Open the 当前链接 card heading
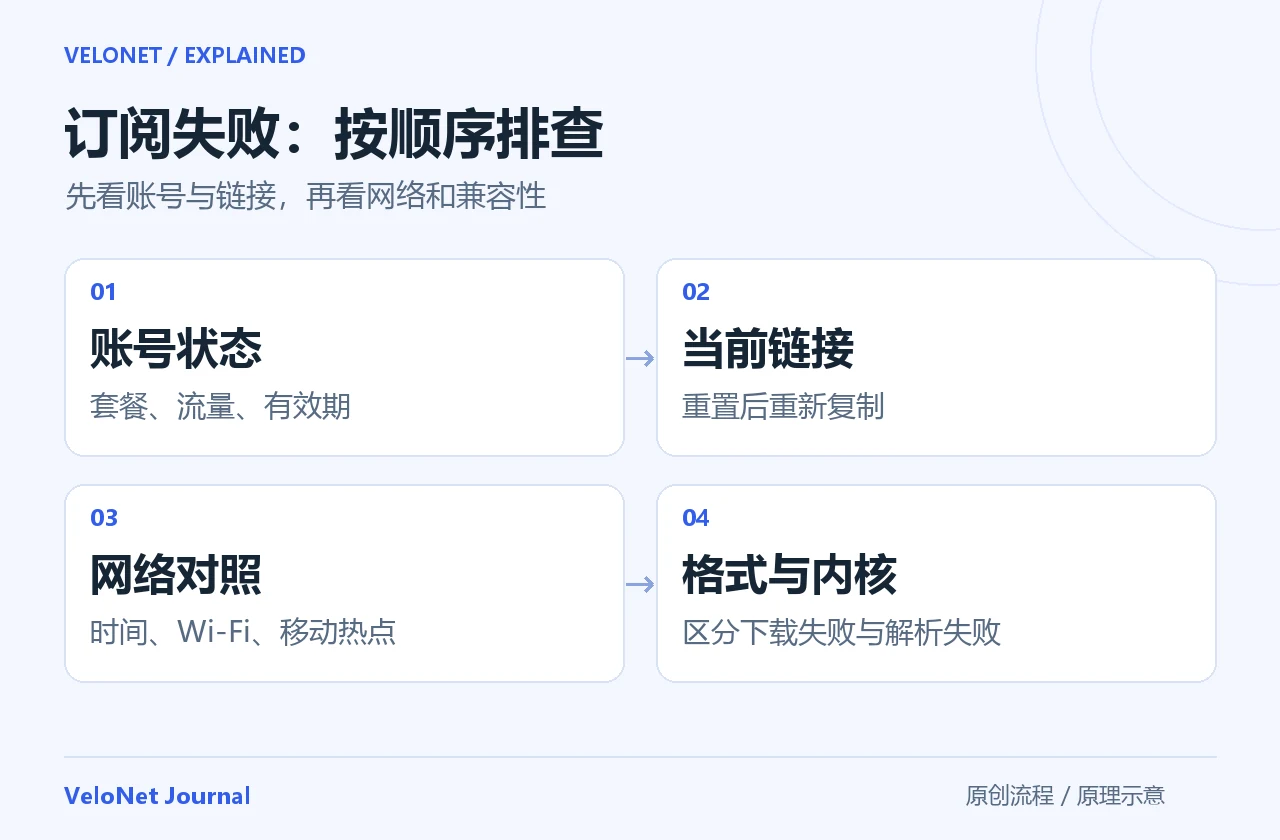 tap(768, 349)
